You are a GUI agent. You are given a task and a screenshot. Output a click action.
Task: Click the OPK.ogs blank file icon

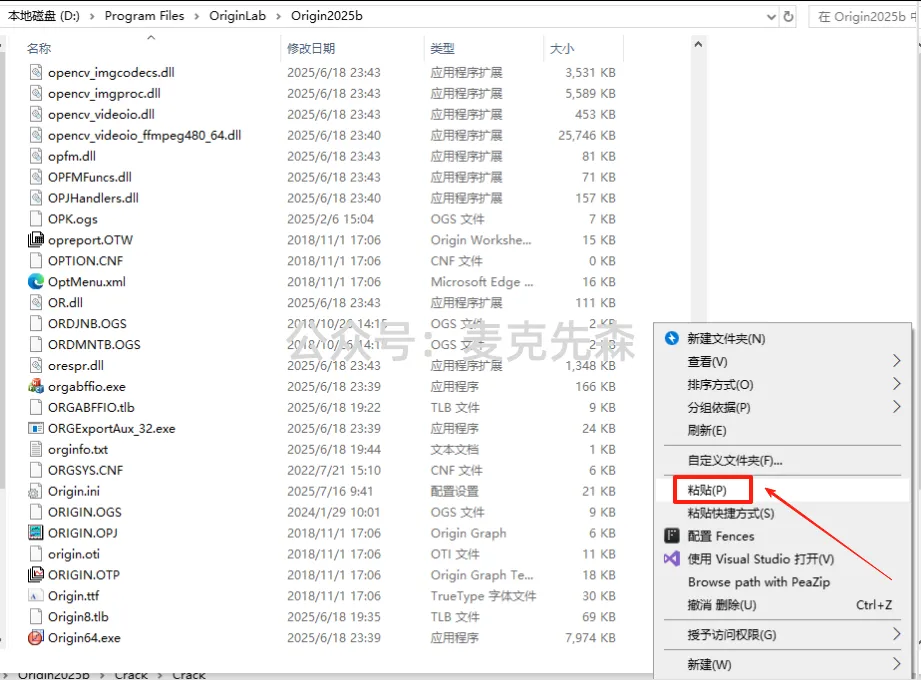(x=36, y=218)
